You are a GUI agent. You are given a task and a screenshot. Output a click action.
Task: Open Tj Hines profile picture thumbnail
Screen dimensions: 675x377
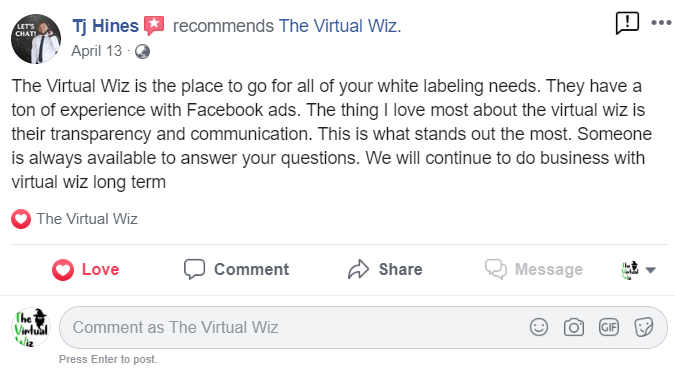click(36, 39)
